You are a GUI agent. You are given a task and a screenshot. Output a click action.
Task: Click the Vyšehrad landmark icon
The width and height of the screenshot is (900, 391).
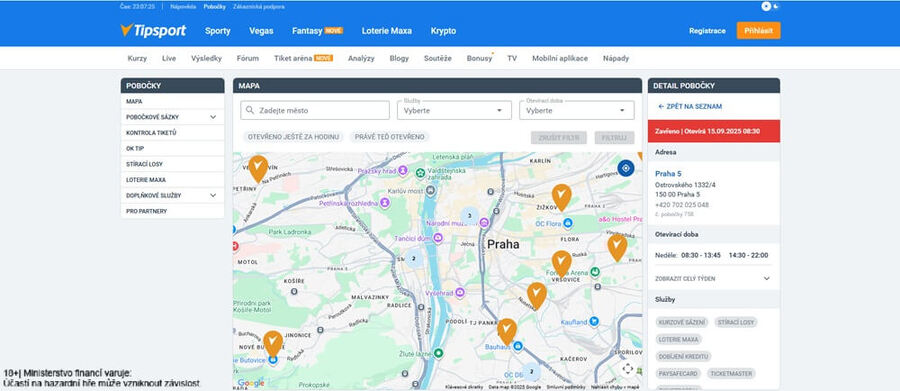tap(459, 293)
